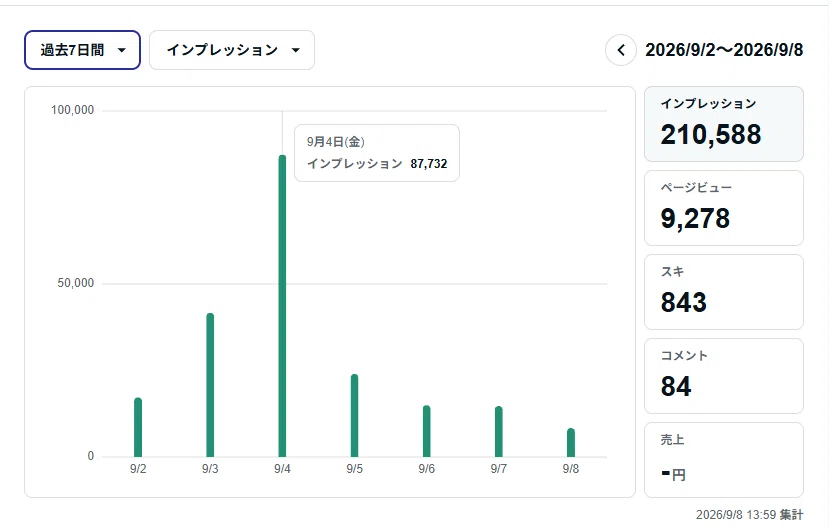Image resolution: width=829 pixels, height=527 pixels.
Task: Open the 過去7日間 period dropdown
Action: click(82, 50)
